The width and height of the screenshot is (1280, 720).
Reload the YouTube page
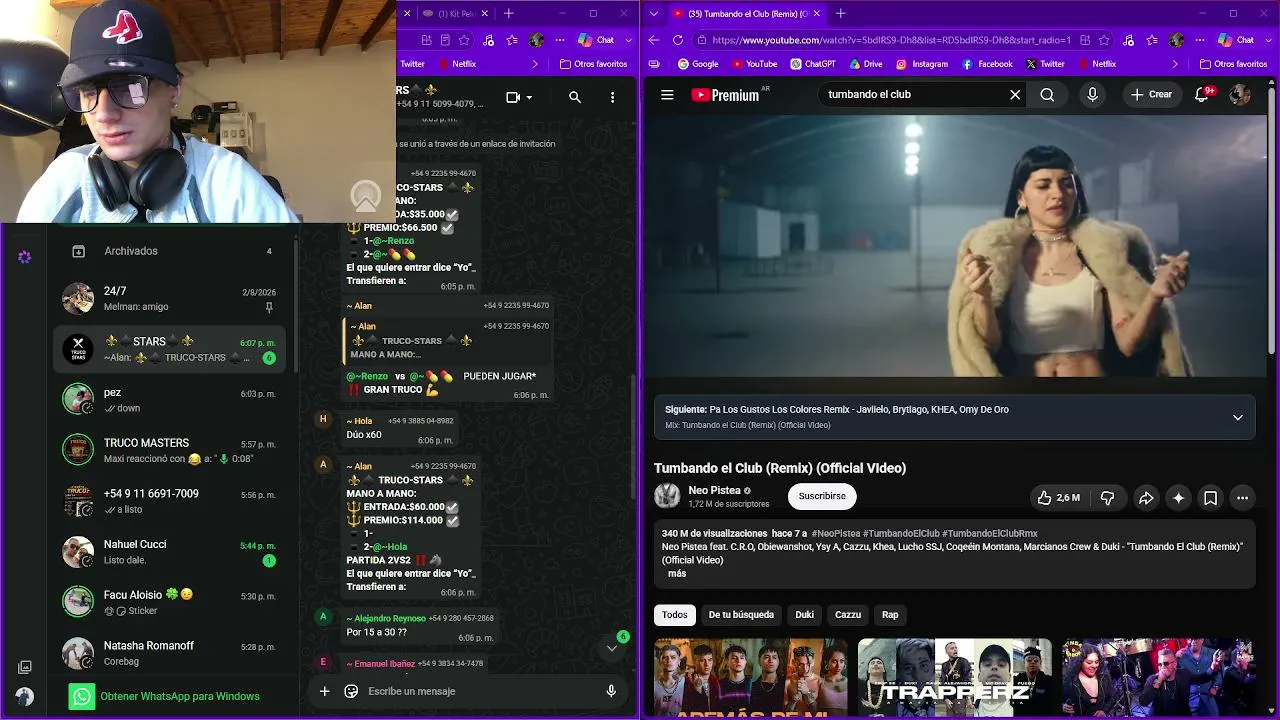click(x=678, y=40)
